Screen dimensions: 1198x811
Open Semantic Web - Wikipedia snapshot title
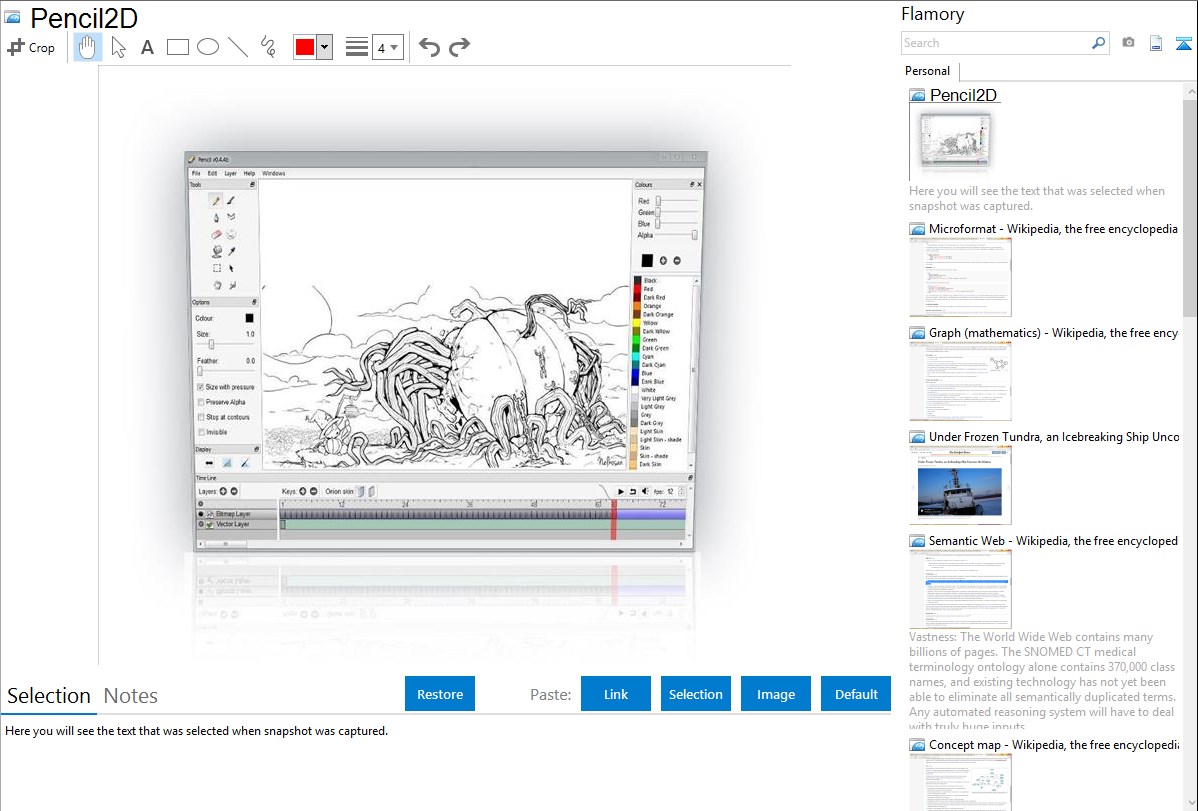(1053, 540)
